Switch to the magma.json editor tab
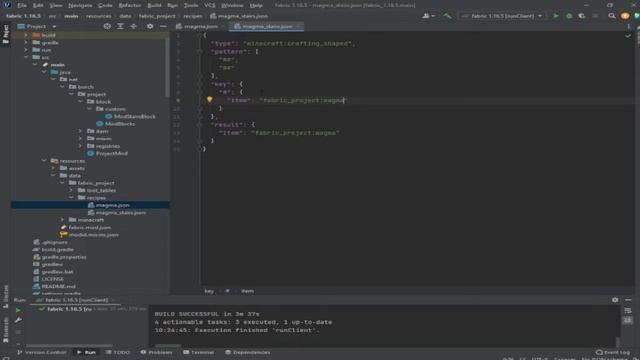Screen dimensions: 640x360 tap(200, 26)
